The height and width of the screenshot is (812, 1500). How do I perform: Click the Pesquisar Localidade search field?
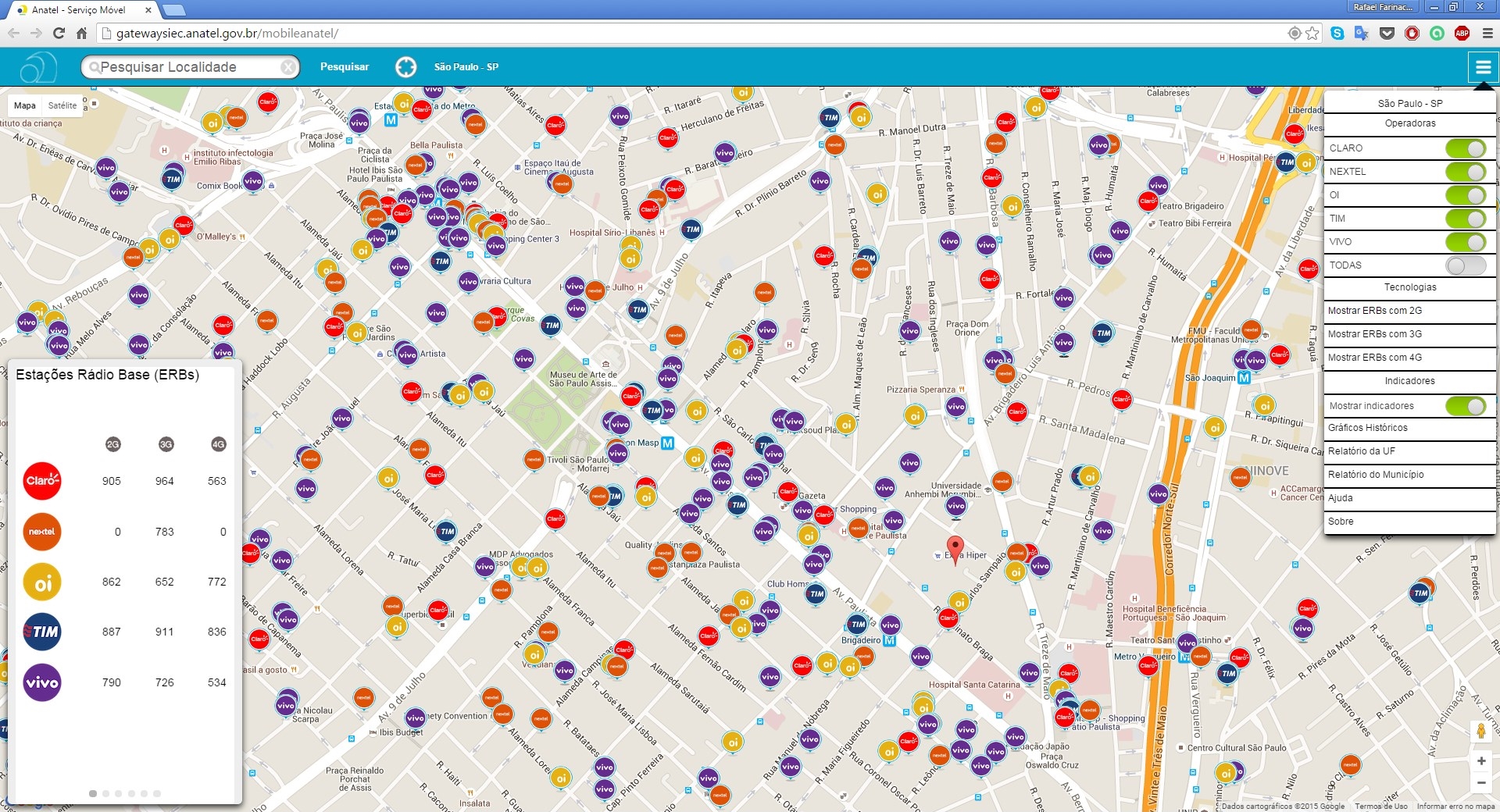coord(187,67)
